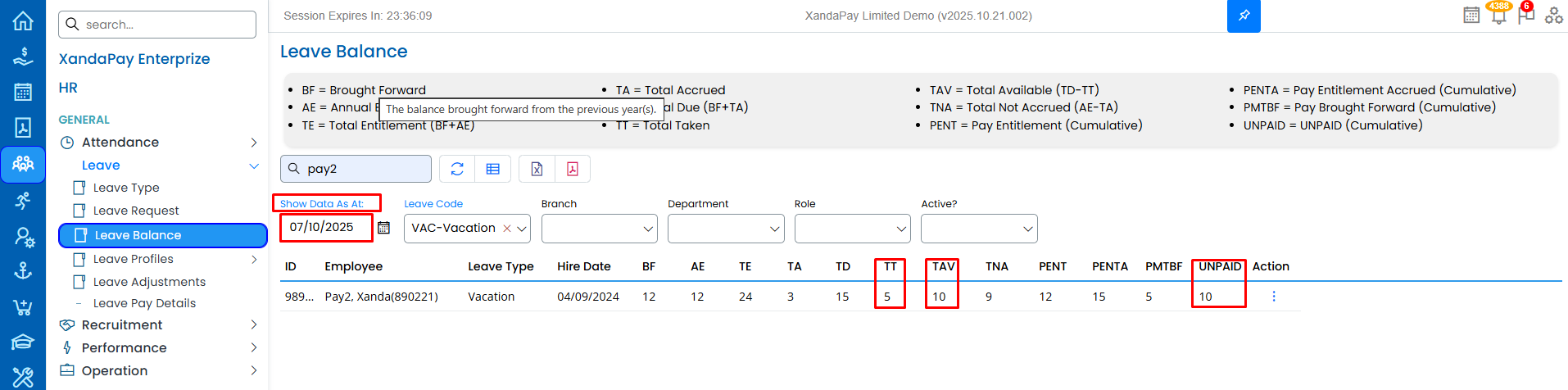Open the Department dropdown
This screenshot has width=1568, height=390.
(725, 229)
